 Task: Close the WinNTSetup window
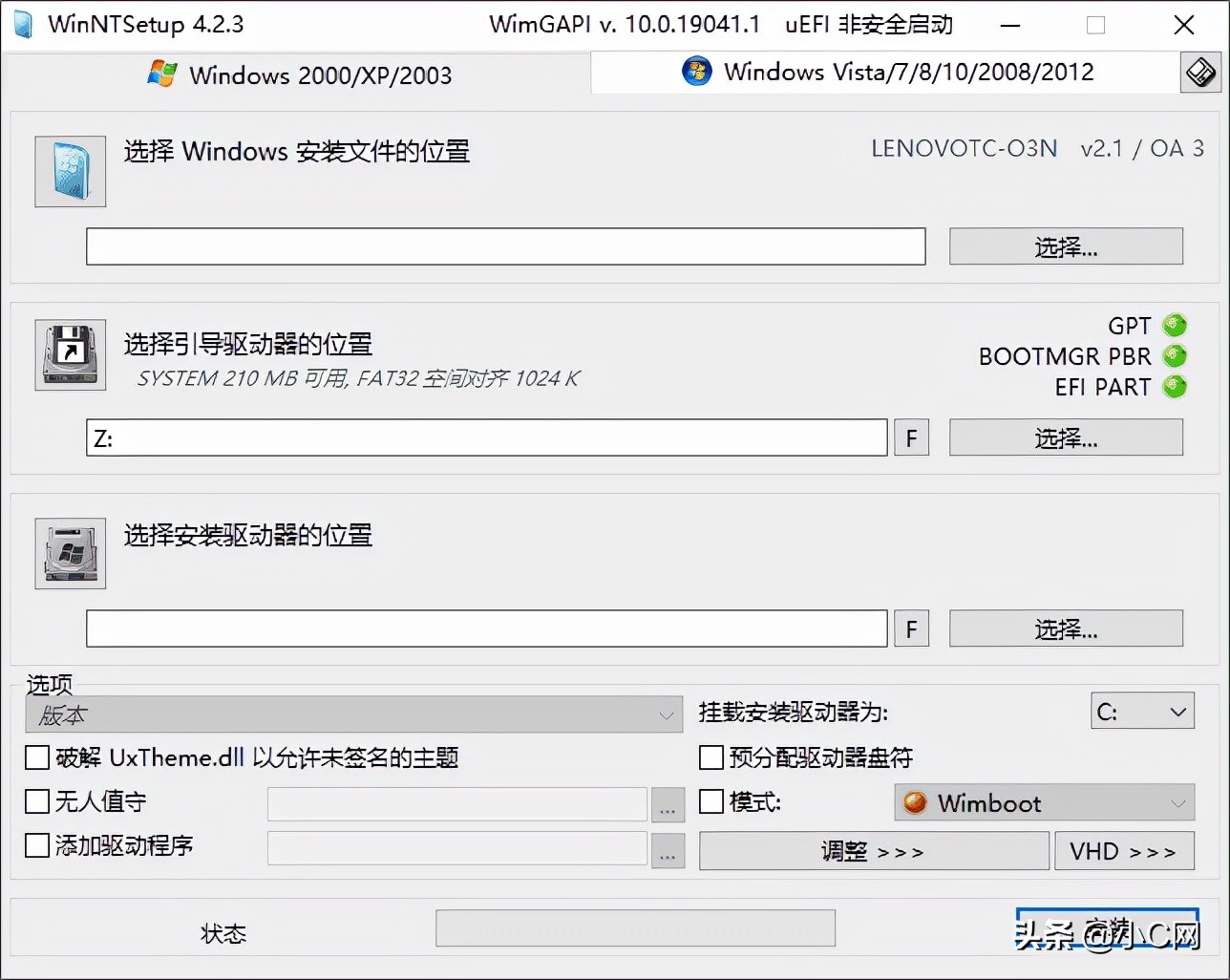[x=1184, y=25]
